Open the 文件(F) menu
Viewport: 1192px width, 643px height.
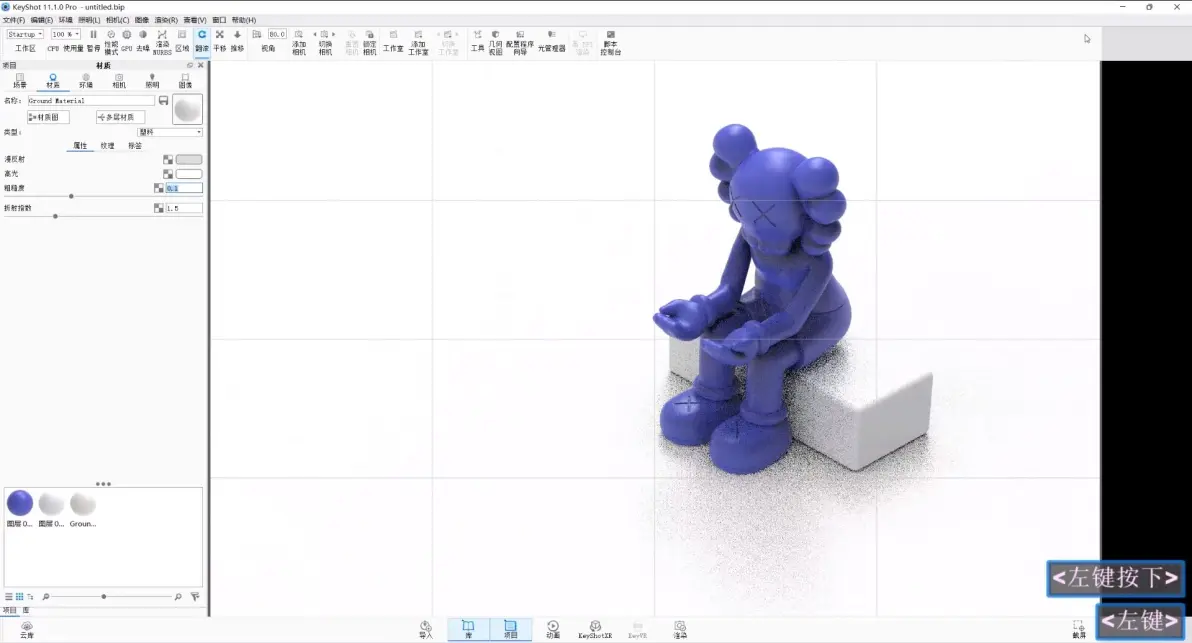tap(14, 20)
